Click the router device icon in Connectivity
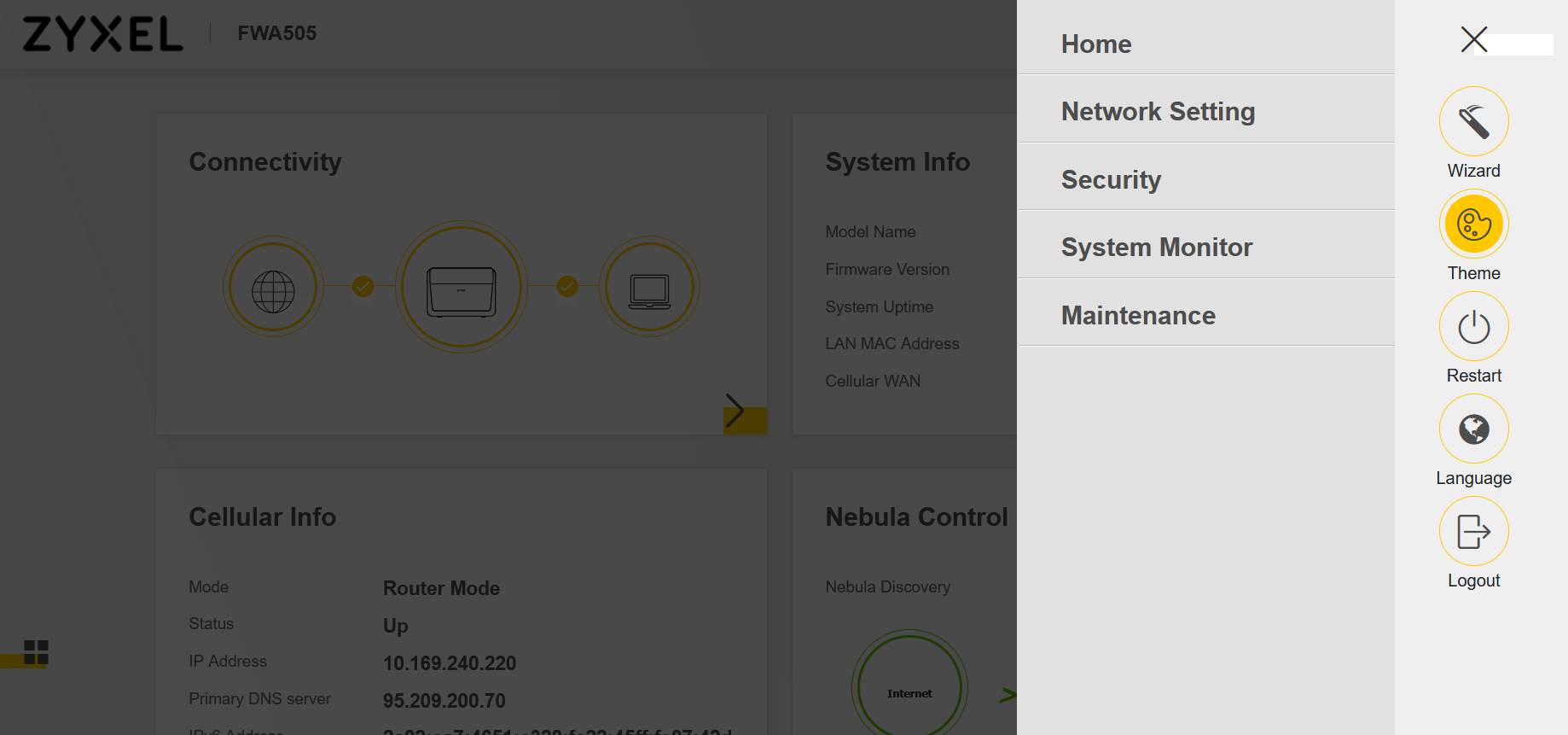 click(462, 287)
